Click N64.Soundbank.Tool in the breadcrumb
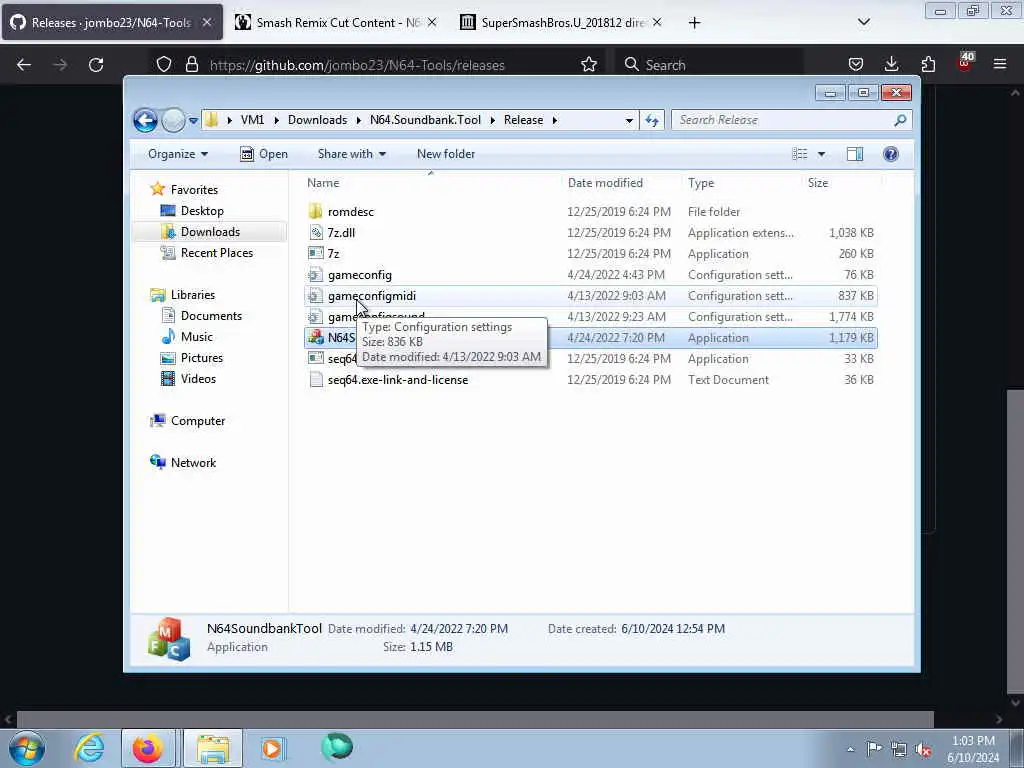1024x768 pixels. pos(425,120)
